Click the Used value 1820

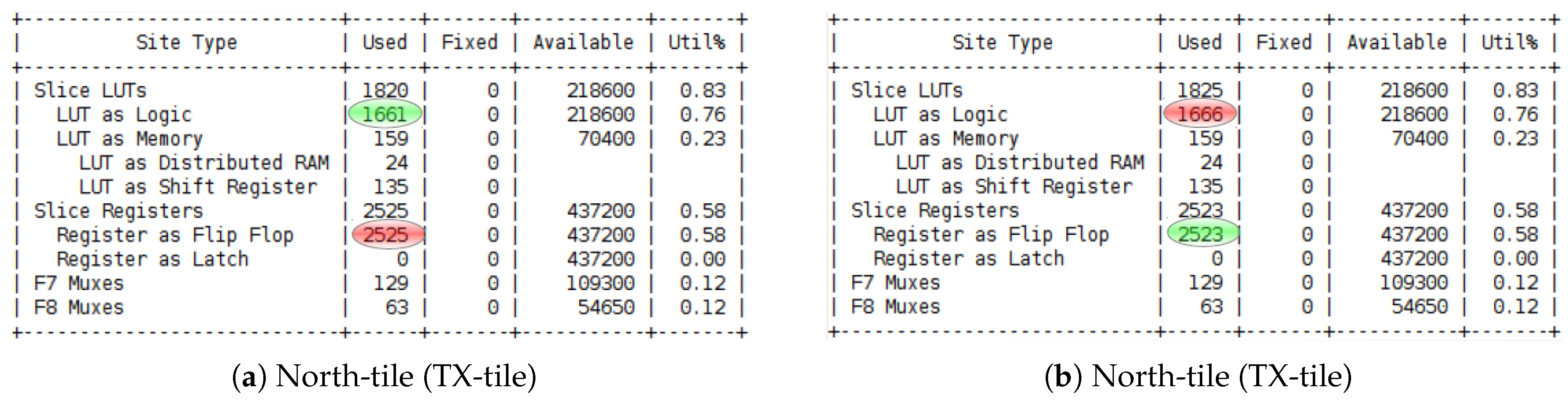(x=385, y=90)
